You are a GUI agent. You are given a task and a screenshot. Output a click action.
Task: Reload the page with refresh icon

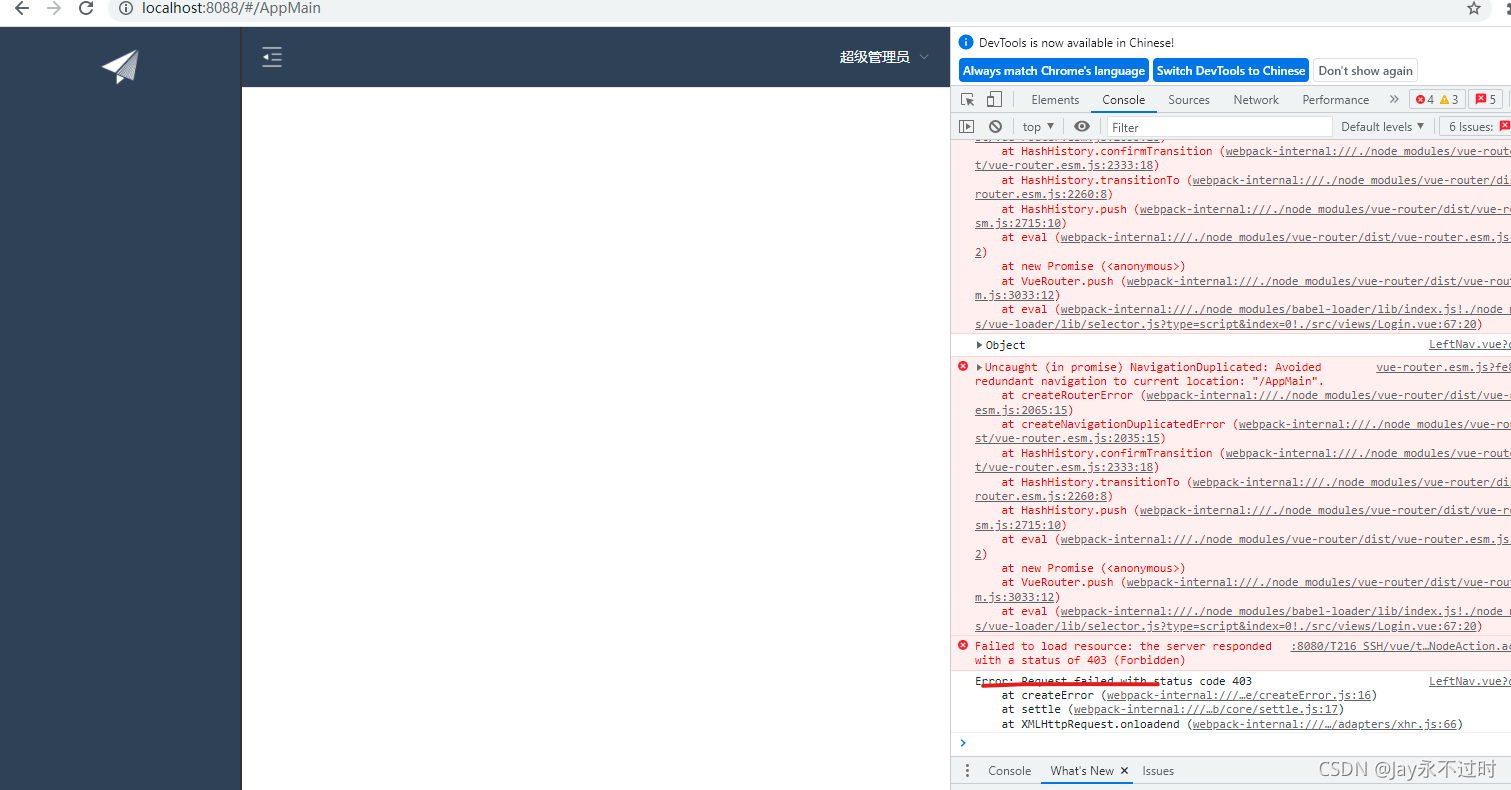tap(86, 8)
